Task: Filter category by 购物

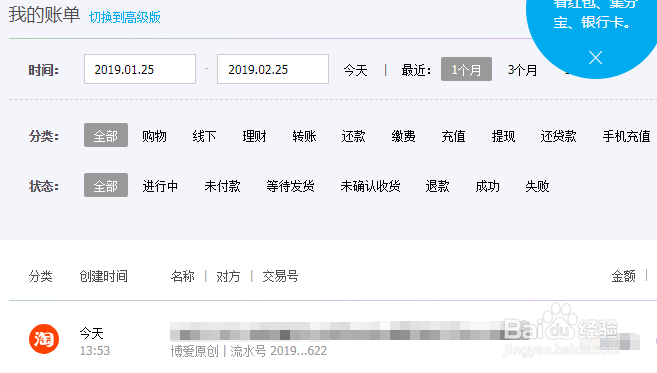Action: 154,136
